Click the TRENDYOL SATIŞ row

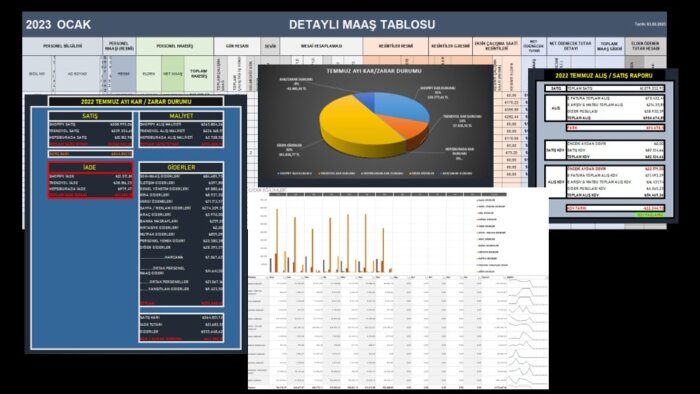(x=90, y=131)
